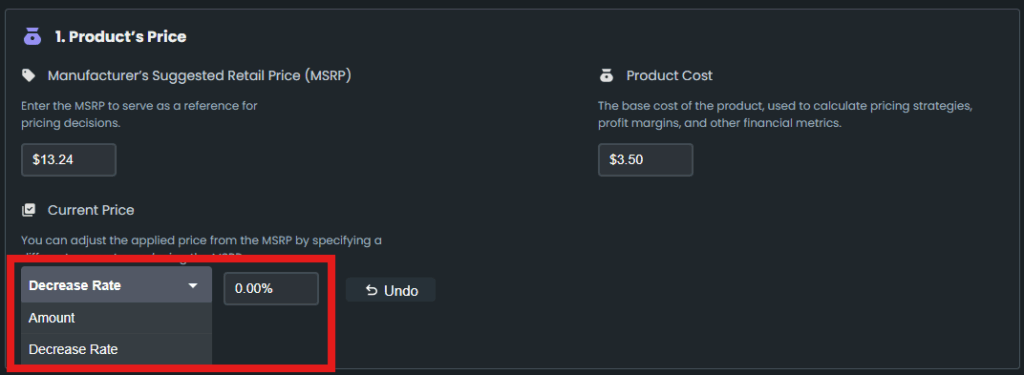This screenshot has height=375, width=1024.
Task: Click the Product Cost label text
Action: point(669,76)
